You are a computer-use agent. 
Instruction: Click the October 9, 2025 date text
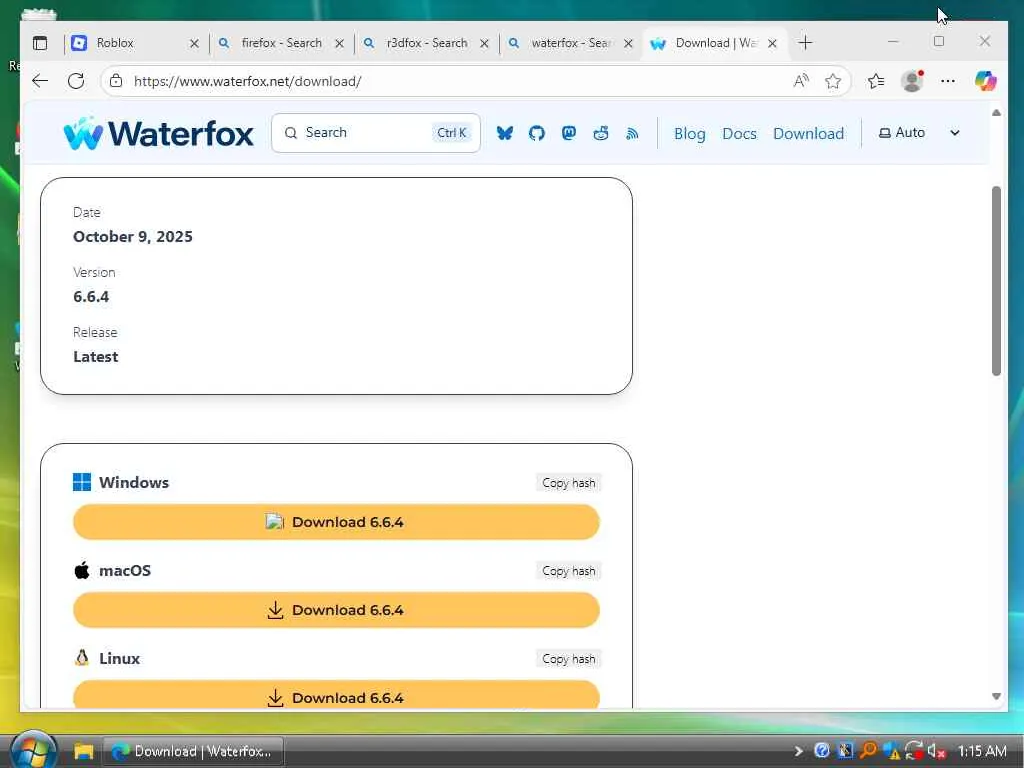133,236
